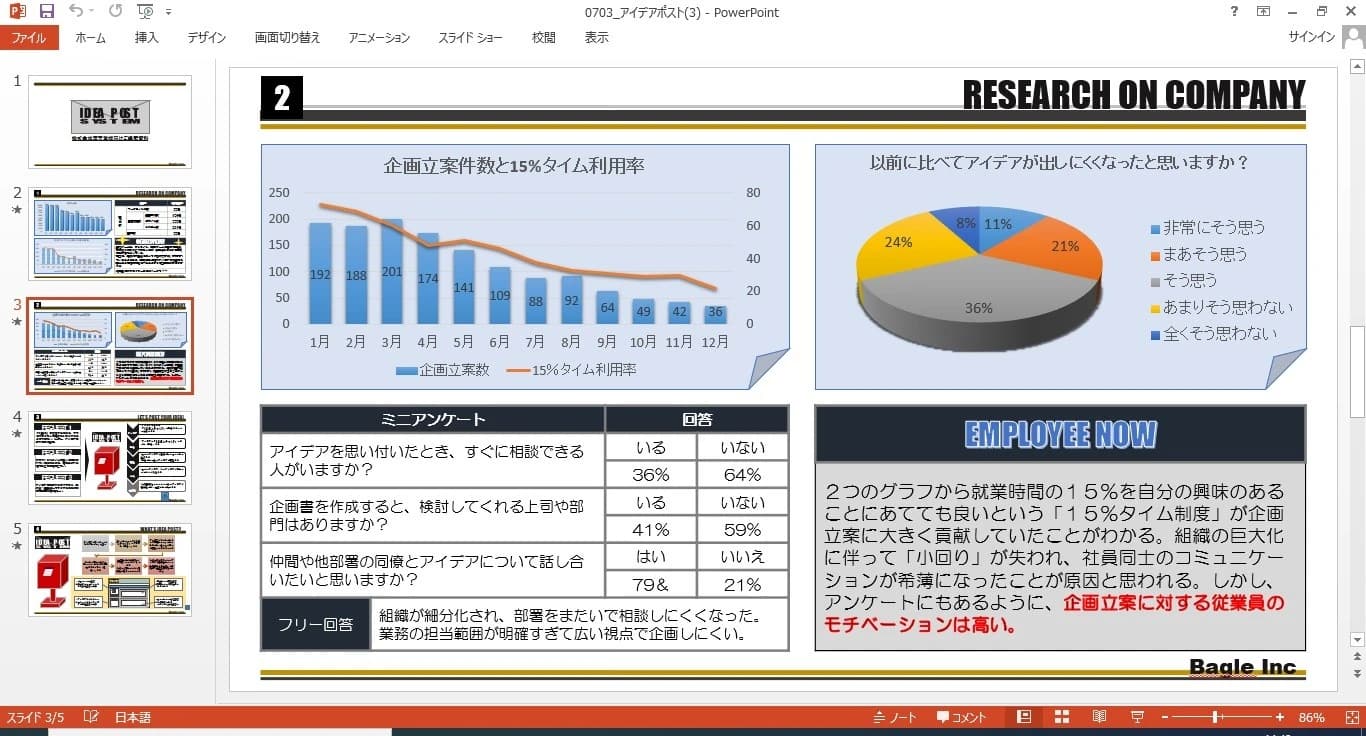Open the アニメーション ribbon tab

coord(378,37)
